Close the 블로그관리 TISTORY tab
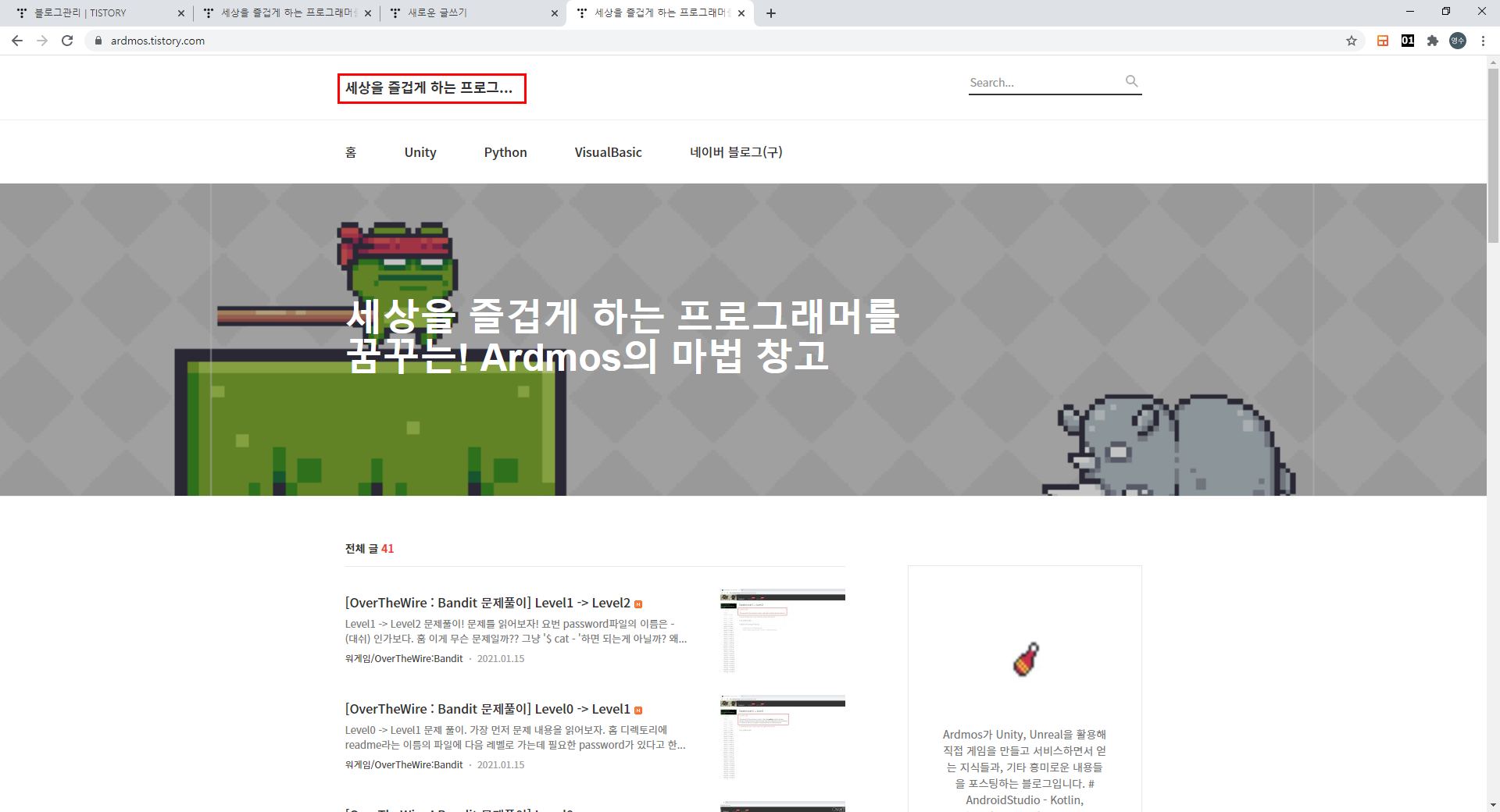The height and width of the screenshot is (812, 1500). point(181,13)
